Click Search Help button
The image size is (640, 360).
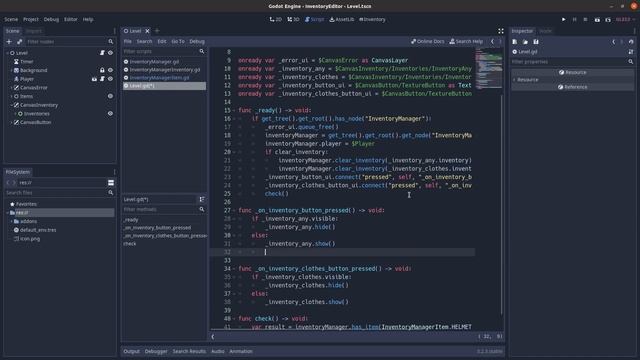pos(466,41)
